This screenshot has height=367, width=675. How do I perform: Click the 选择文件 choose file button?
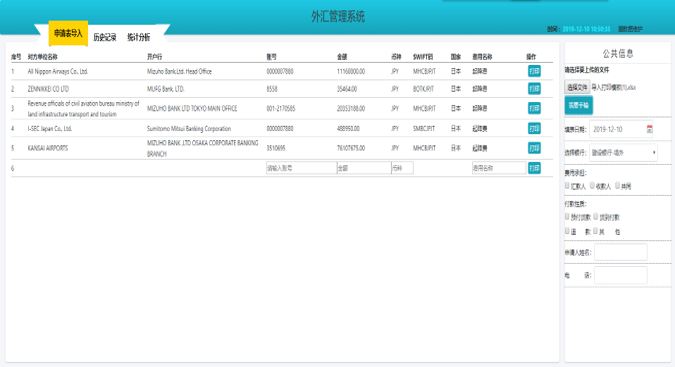pyautogui.click(x=577, y=87)
